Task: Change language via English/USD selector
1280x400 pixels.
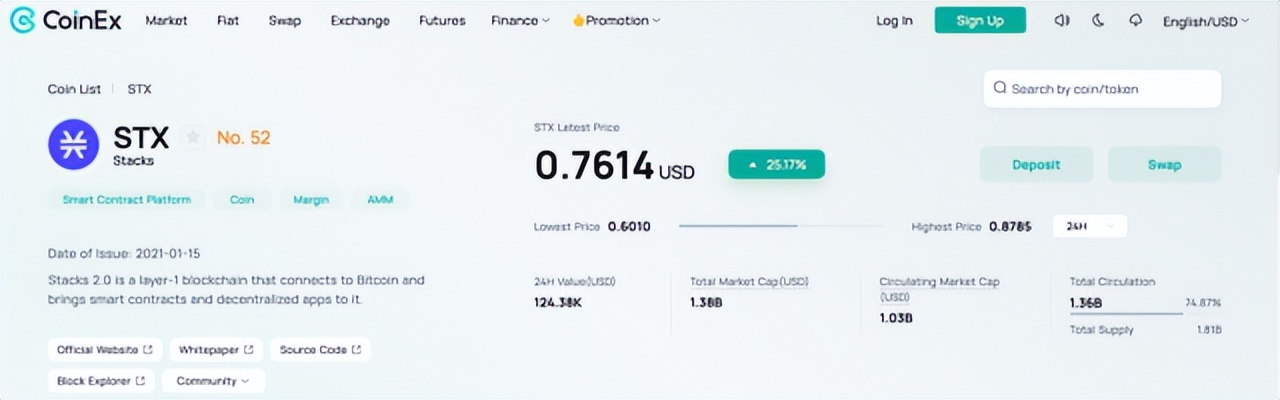Action: [x=1206, y=21]
